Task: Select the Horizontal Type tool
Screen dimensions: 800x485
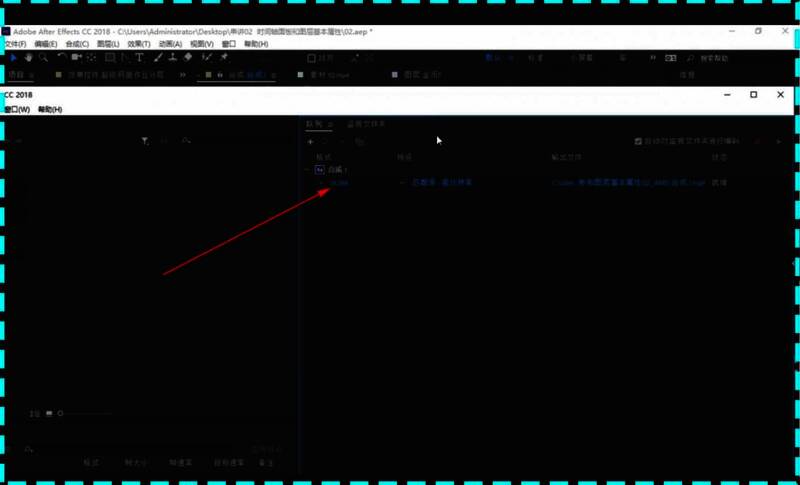Action: [141, 58]
